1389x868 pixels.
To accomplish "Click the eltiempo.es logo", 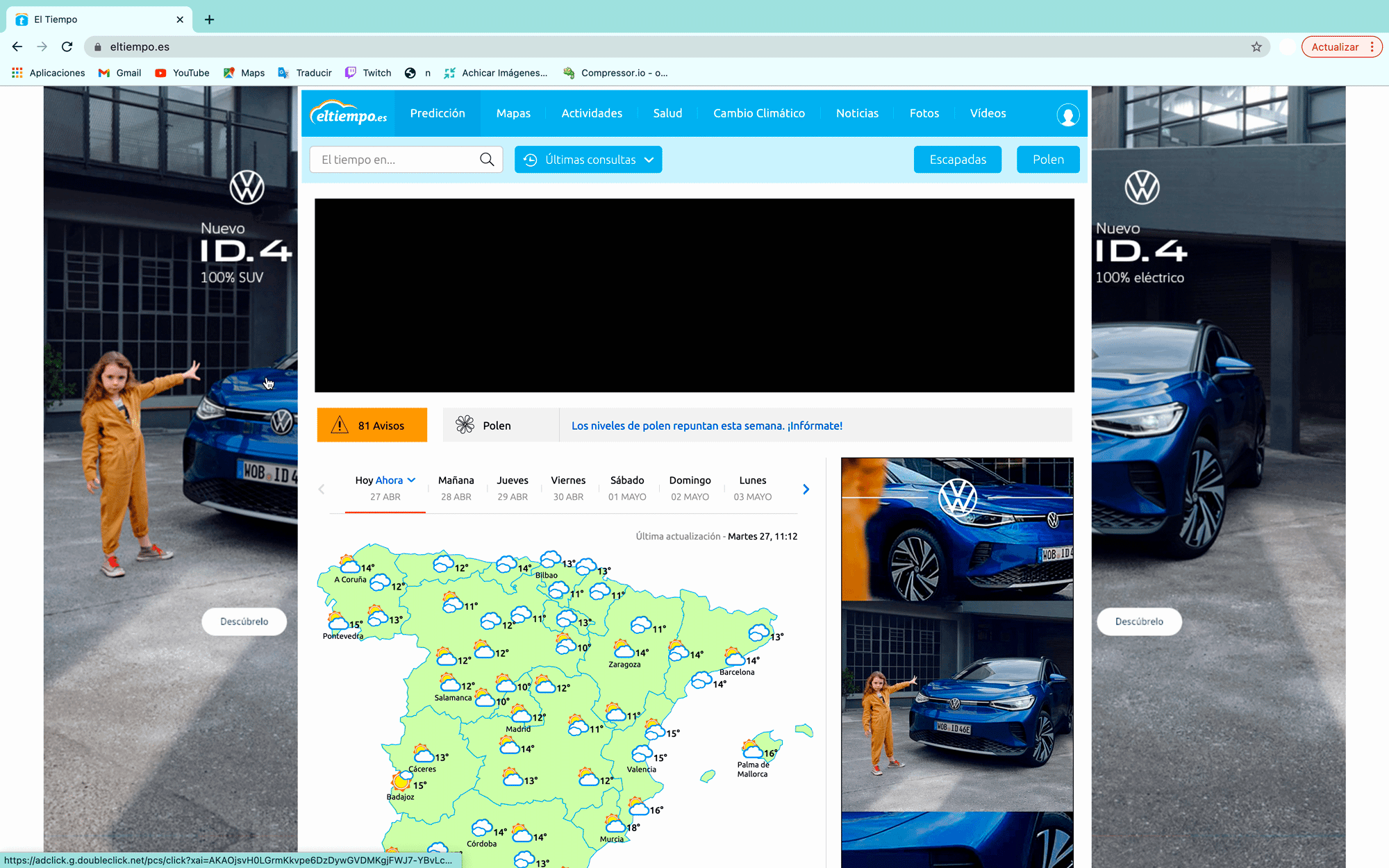I will tap(349, 113).
